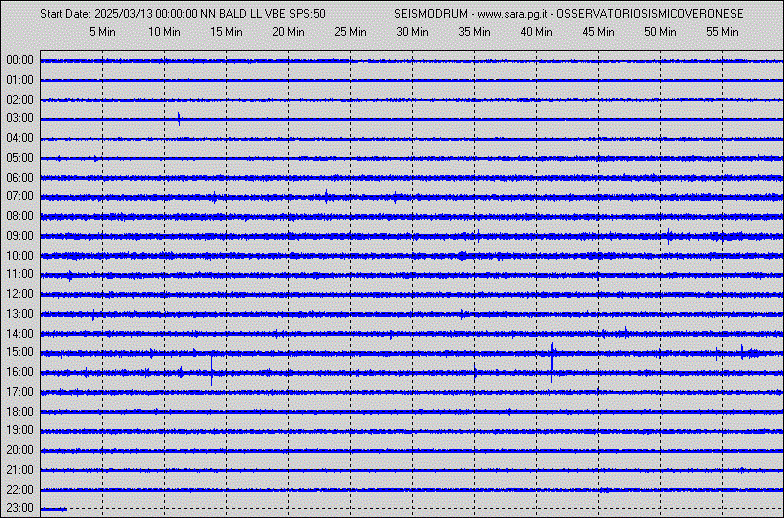Click the 45 Min axis label
The height and width of the screenshot is (518, 784).
pos(598,32)
